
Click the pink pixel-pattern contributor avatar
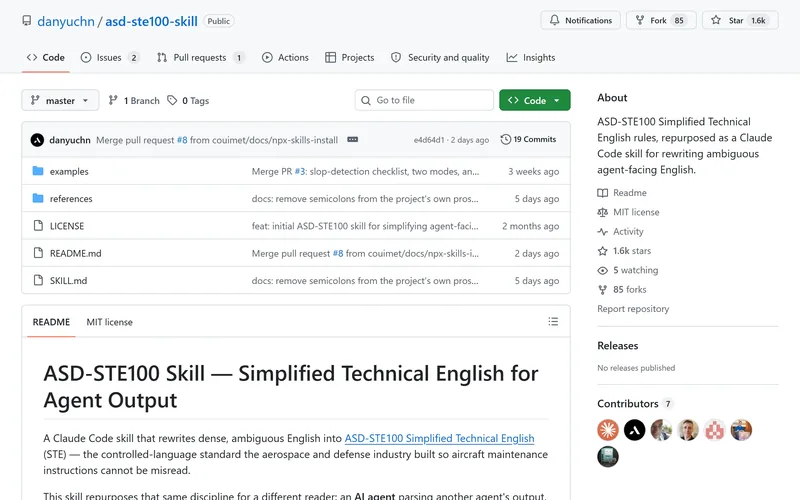click(714, 430)
